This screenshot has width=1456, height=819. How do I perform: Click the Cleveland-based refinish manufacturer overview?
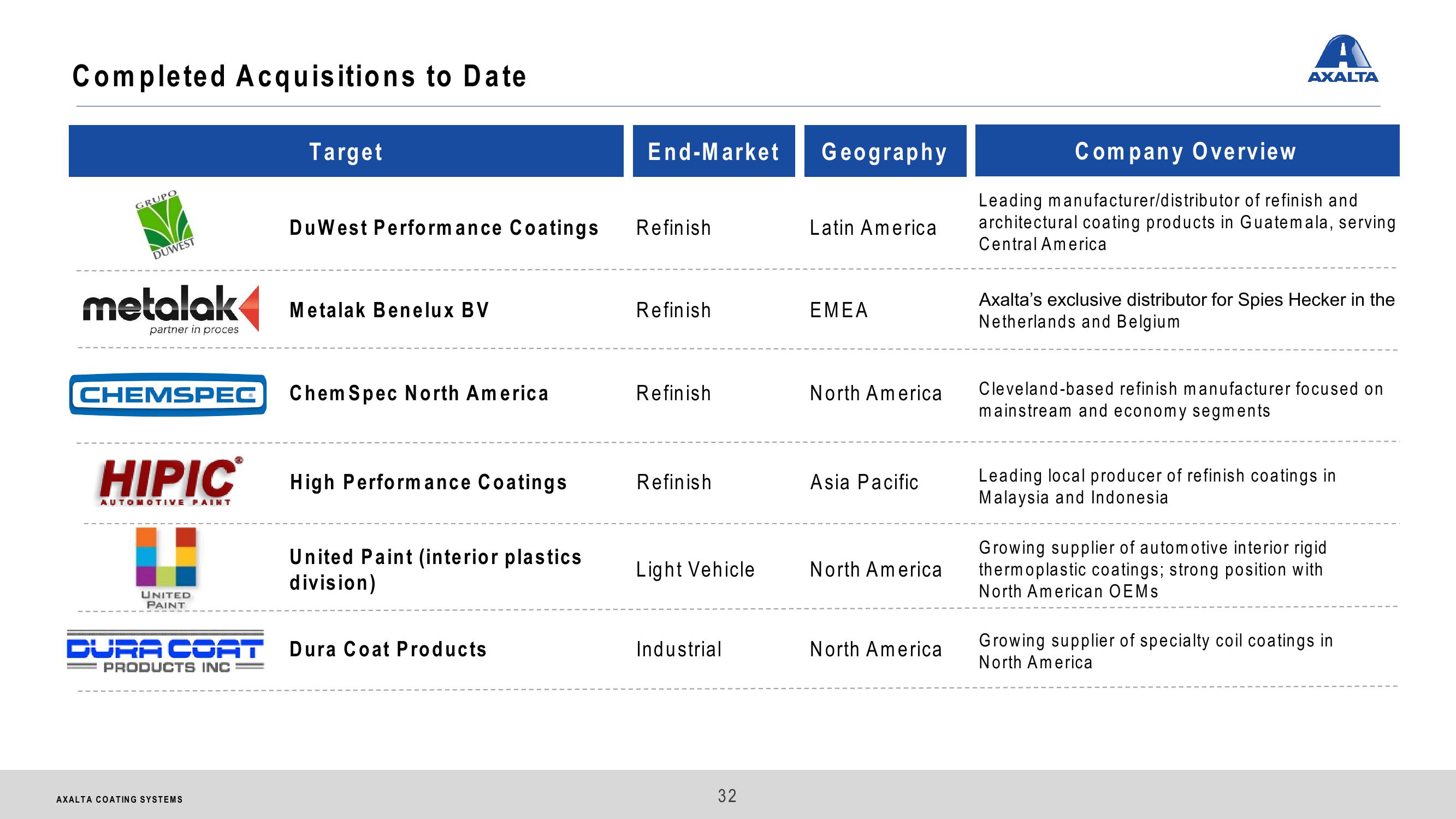click(1181, 400)
